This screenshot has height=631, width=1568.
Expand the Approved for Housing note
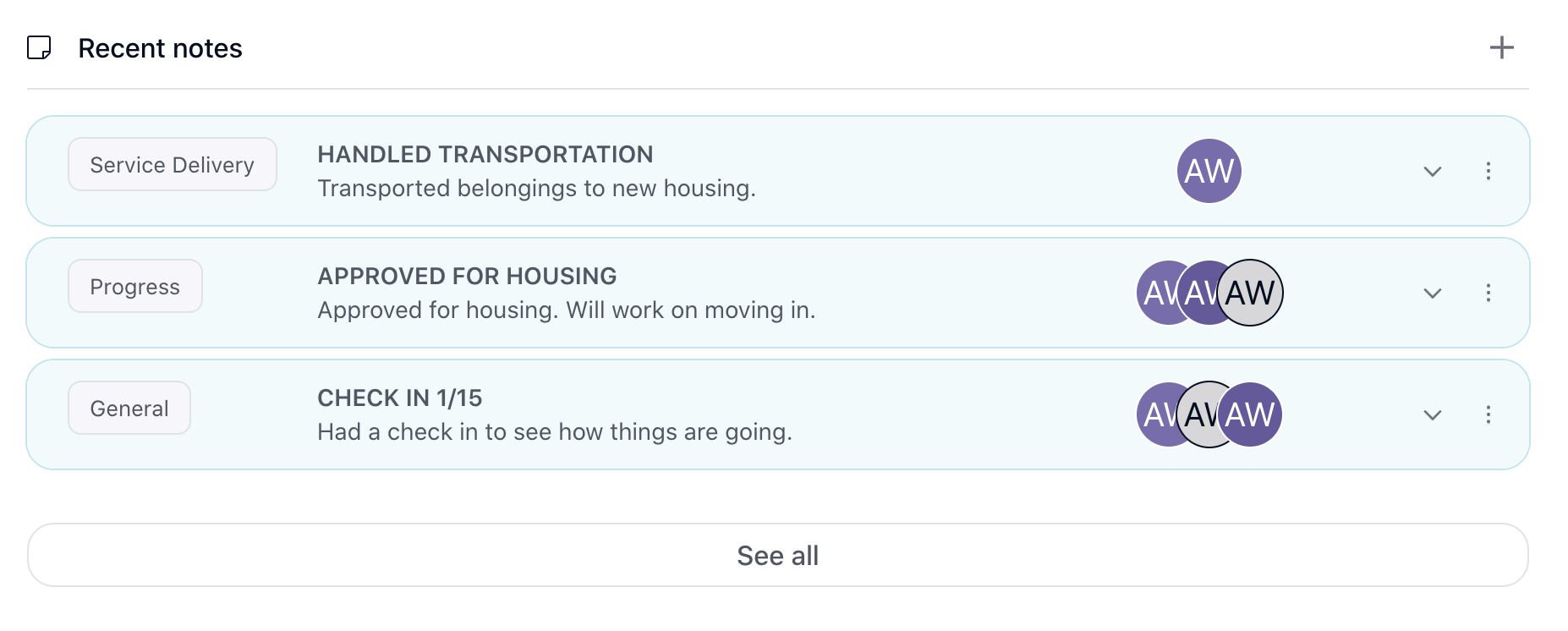coord(1432,293)
